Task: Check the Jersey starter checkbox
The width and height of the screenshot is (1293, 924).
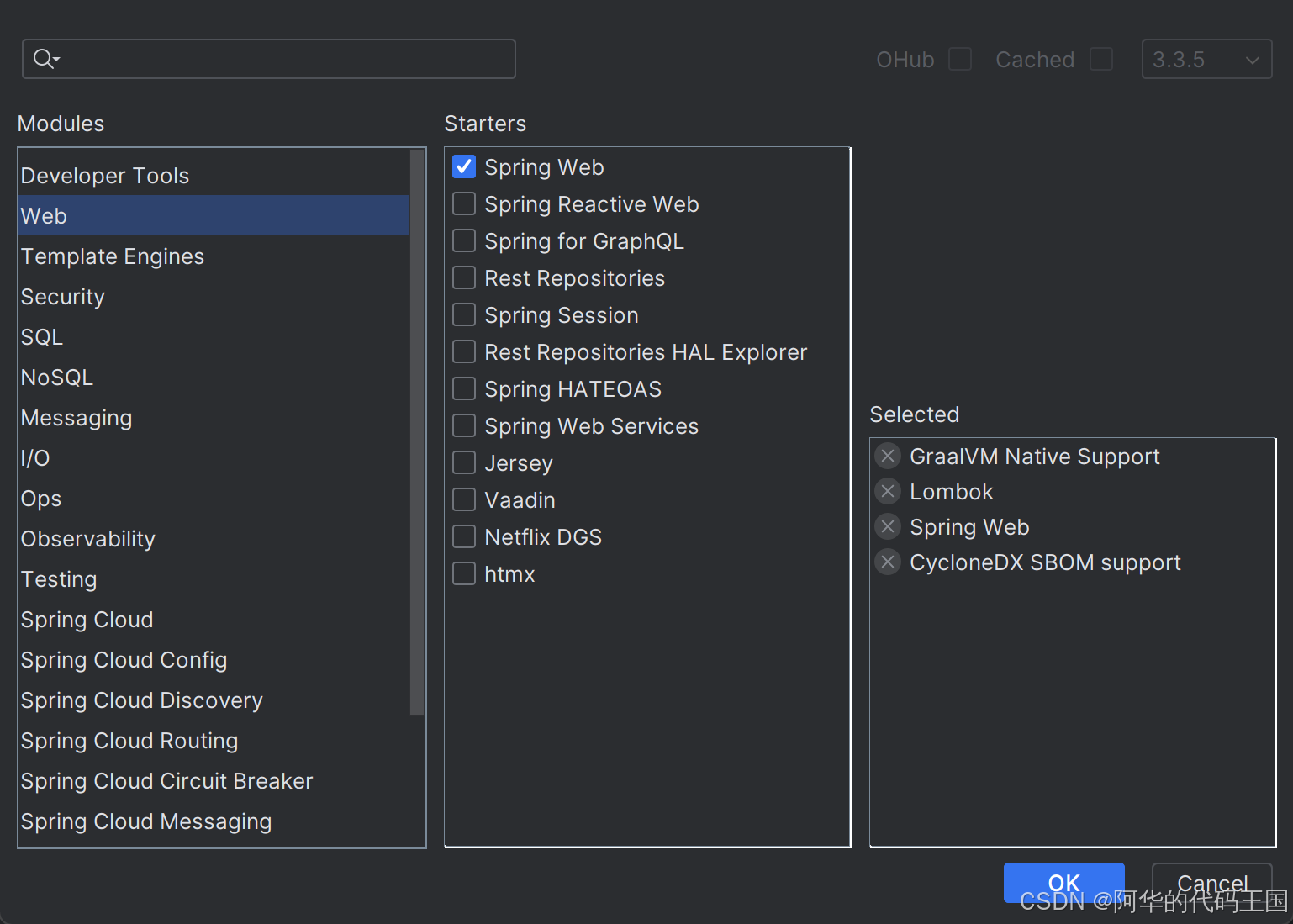Action: click(x=464, y=462)
